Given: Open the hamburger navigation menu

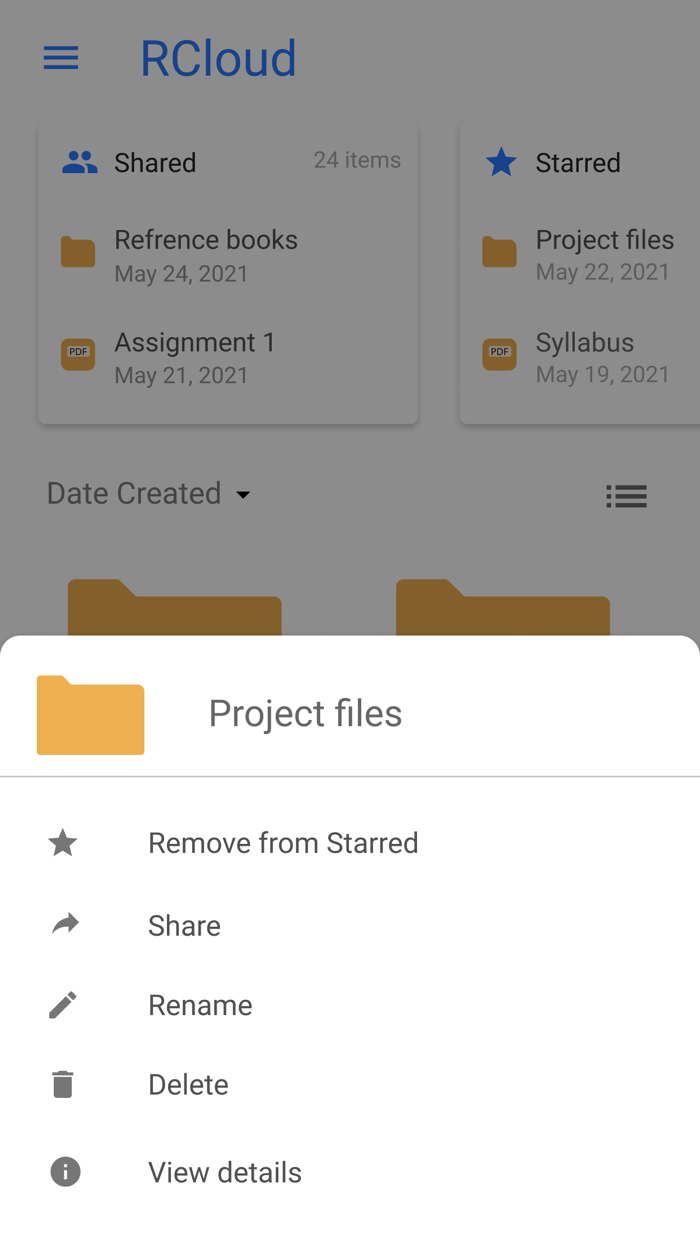Looking at the screenshot, I should [x=61, y=58].
